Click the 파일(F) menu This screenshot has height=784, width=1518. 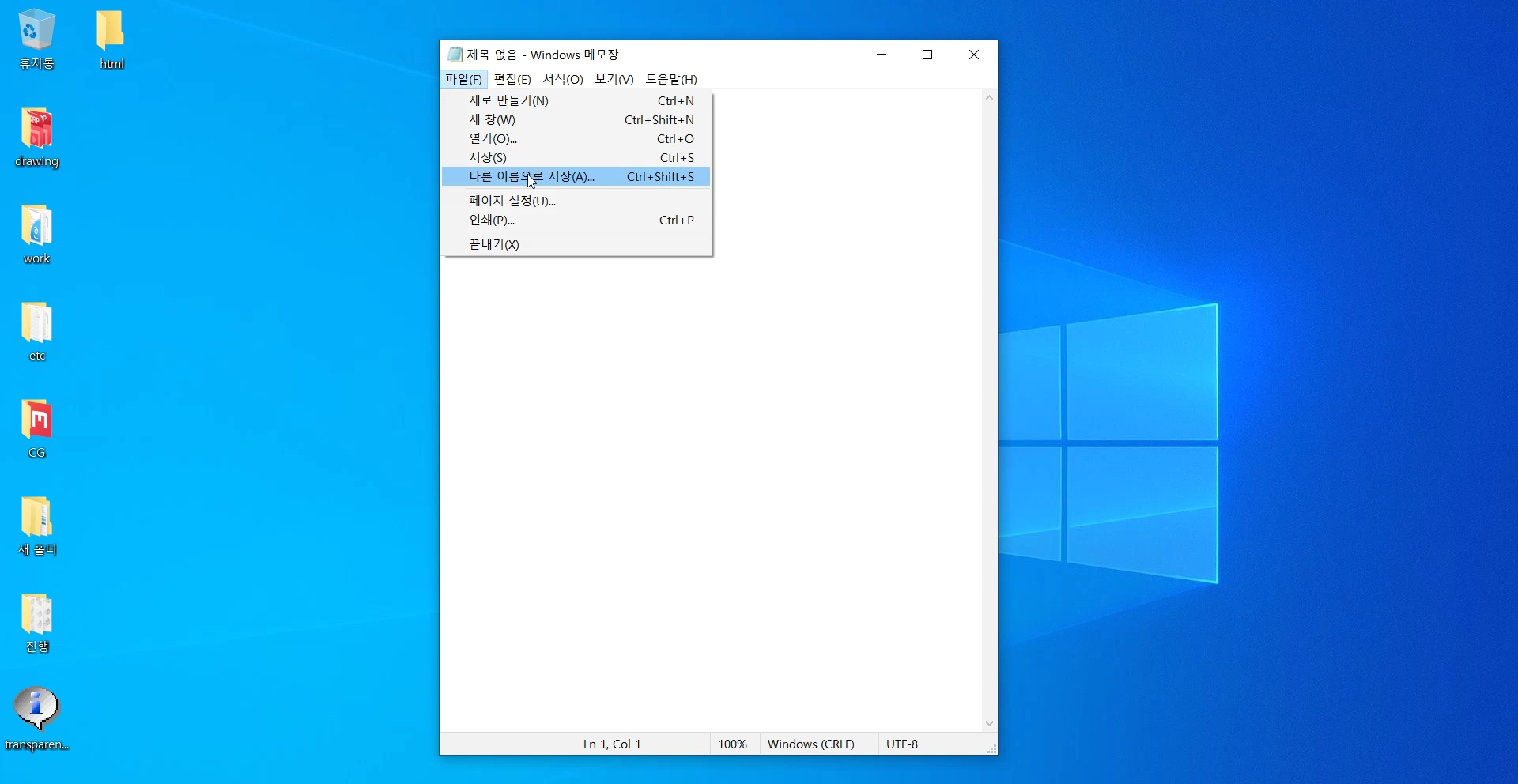tap(463, 79)
